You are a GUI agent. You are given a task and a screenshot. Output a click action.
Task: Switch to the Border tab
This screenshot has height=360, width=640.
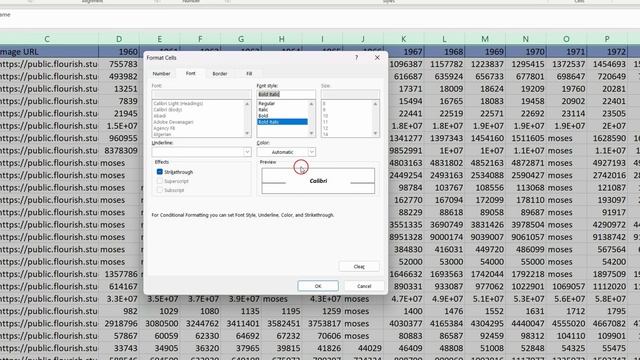(x=220, y=74)
